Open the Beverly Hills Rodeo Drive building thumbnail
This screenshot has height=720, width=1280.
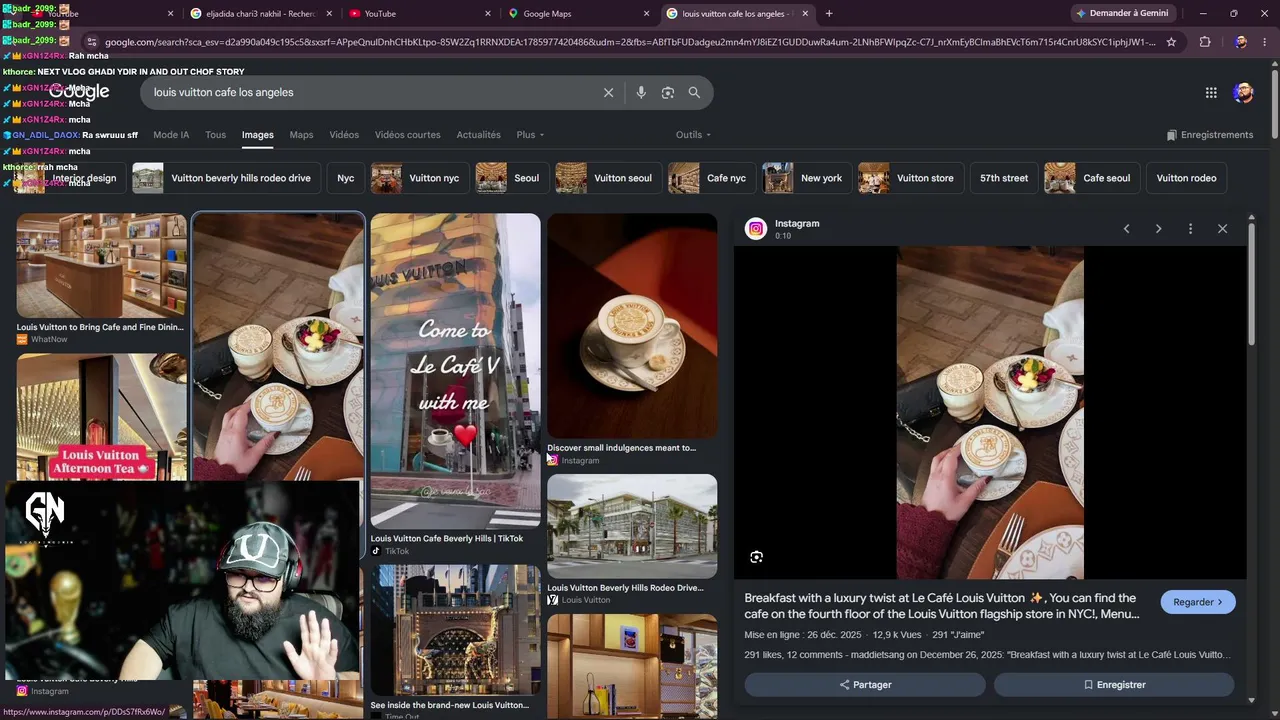(632, 526)
